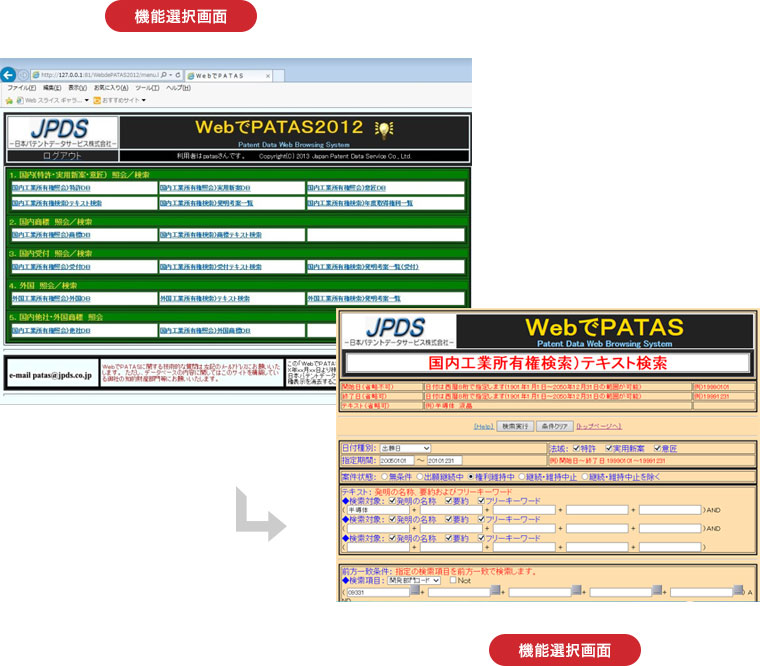Viewport: 760px width, 666px height.
Task: Click the favorites star icon in toolbar
Action: [x=9, y=100]
